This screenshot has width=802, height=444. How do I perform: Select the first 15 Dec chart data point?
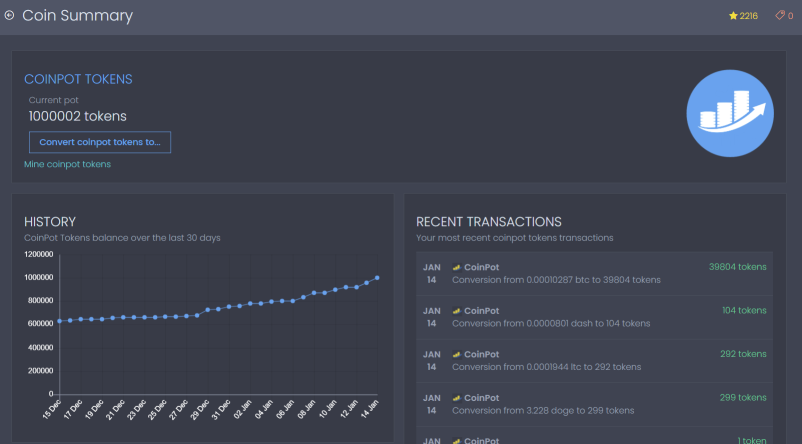click(59, 321)
